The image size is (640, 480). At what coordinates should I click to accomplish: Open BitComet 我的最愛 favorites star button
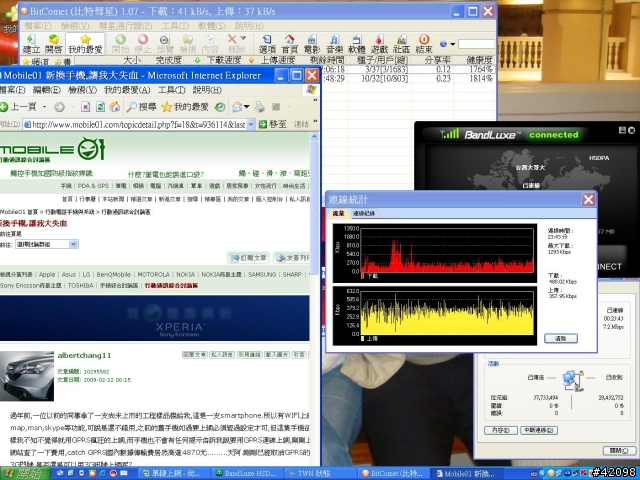(85, 44)
